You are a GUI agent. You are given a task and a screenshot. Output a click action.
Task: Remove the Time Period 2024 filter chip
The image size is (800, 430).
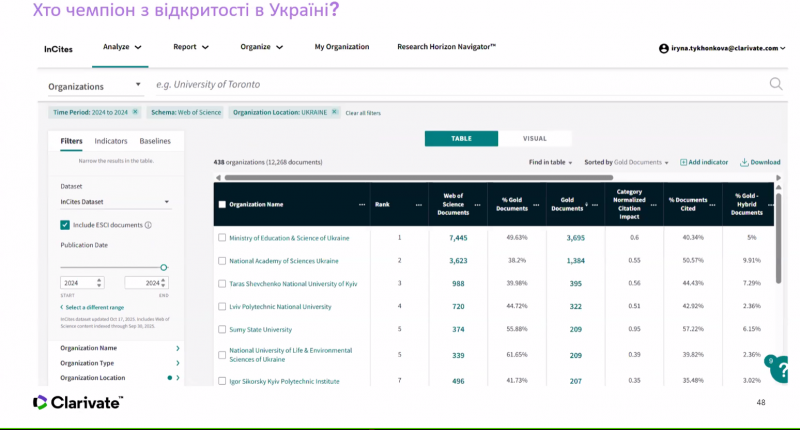(x=135, y=112)
